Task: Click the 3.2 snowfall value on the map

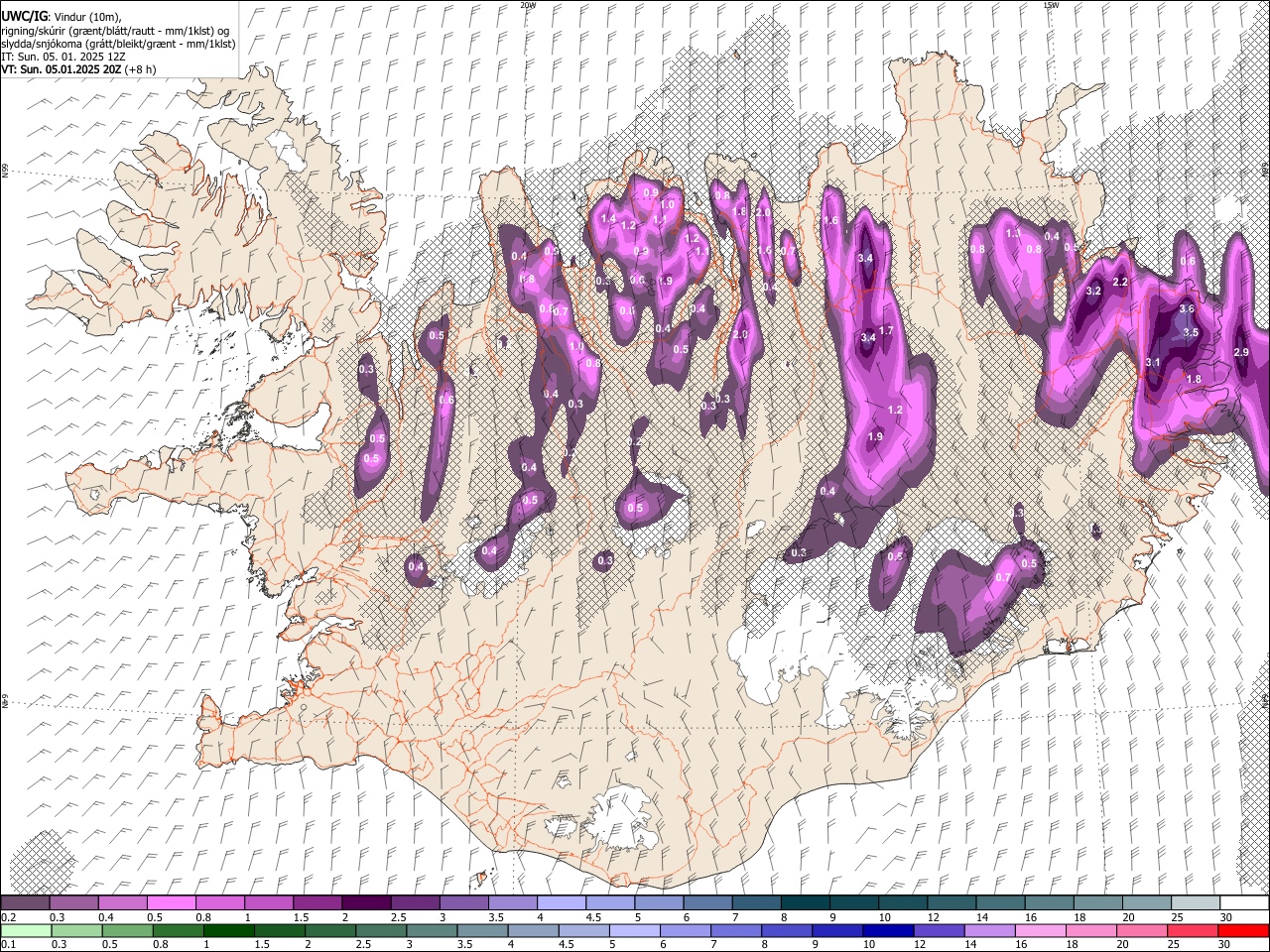Action: pos(1094,292)
